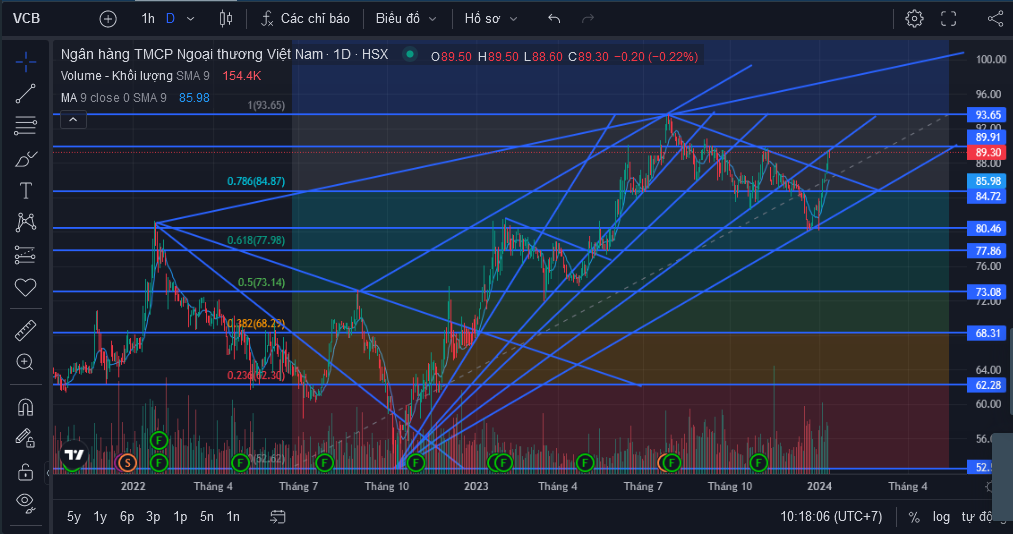Undo the last chart action
The image size is (1013, 534).
(x=554, y=19)
